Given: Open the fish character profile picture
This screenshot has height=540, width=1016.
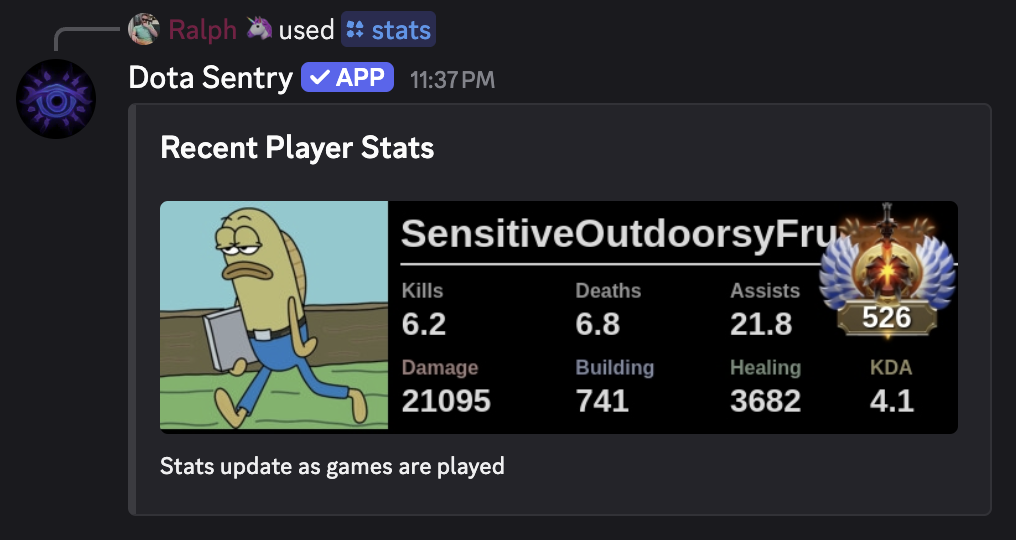Looking at the screenshot, I should tap(274, 316).
